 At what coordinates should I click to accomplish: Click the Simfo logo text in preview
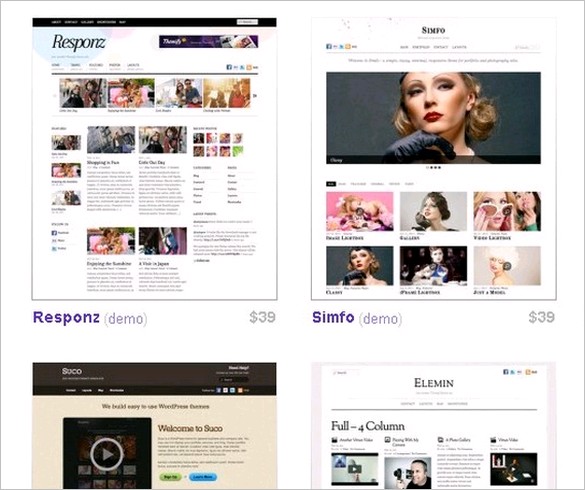[x=434, y=30]
